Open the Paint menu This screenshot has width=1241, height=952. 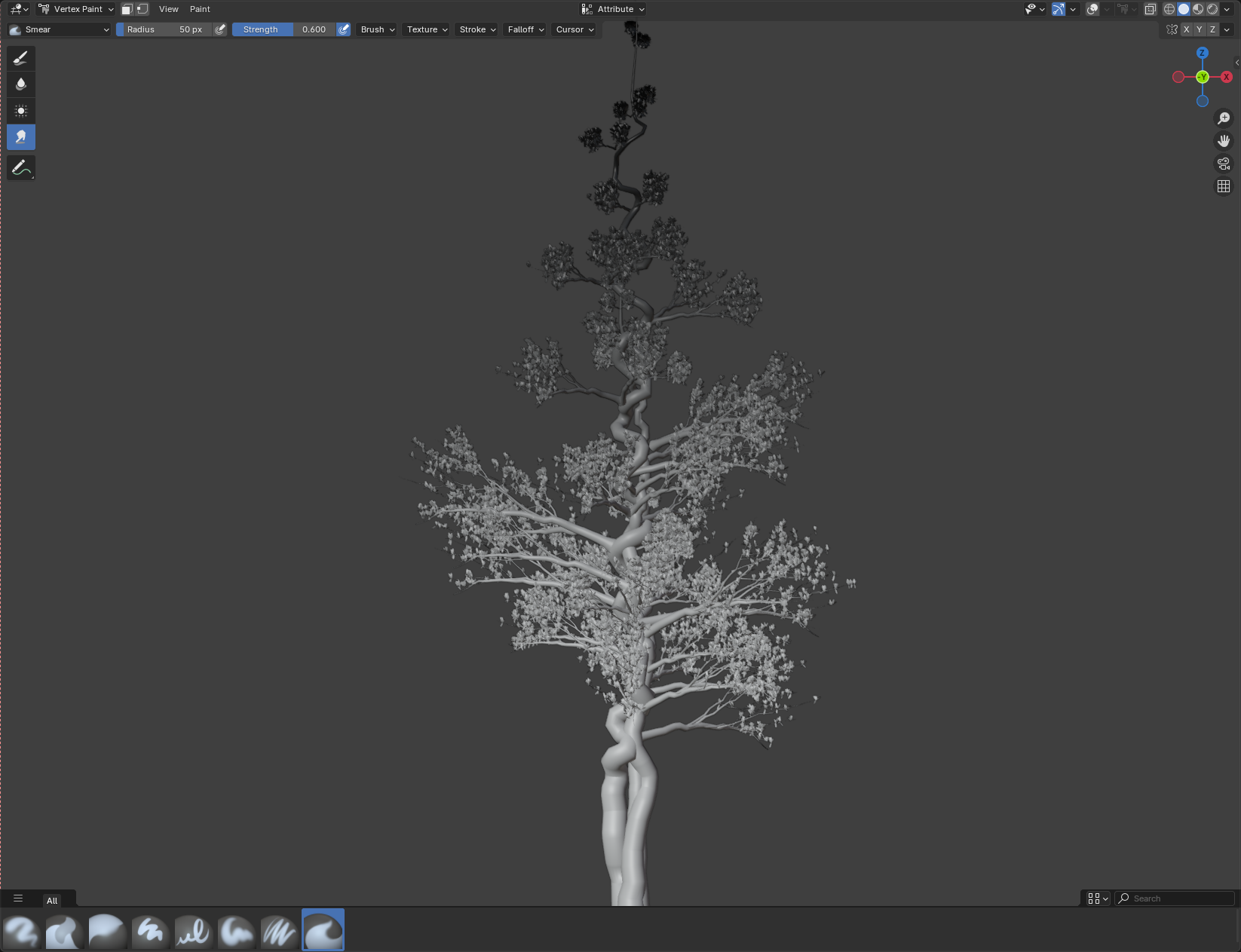click(x=200, y=9)
